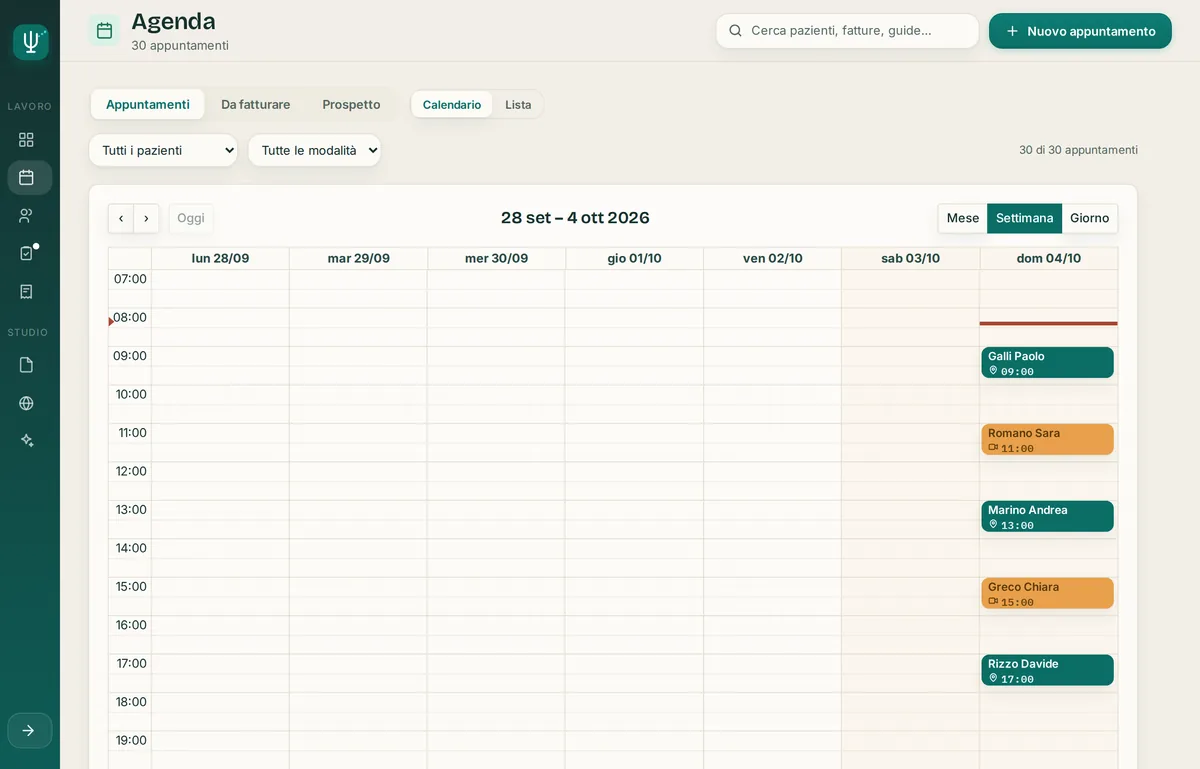Expand the sidebar with the arrow button

coord(29,731)
